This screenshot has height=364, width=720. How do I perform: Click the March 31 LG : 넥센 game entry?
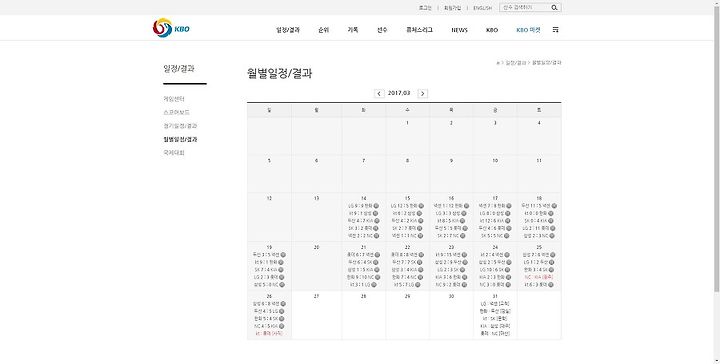(x=495, y=304)
